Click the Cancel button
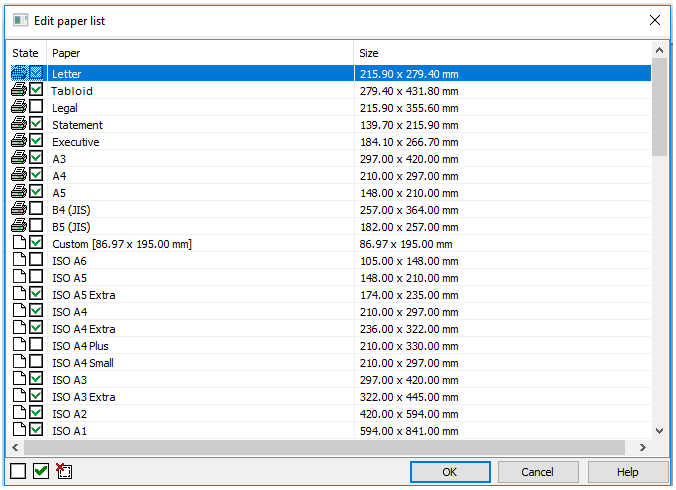This screenshot has height=490, width=676. (538, 472)
